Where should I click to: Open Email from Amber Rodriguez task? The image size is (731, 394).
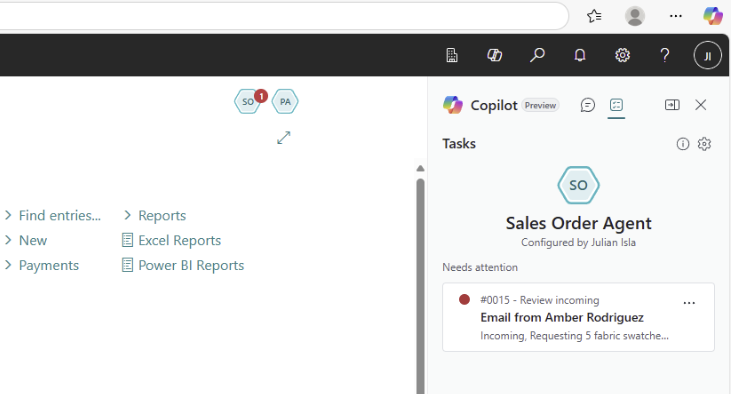click(578, 317)
